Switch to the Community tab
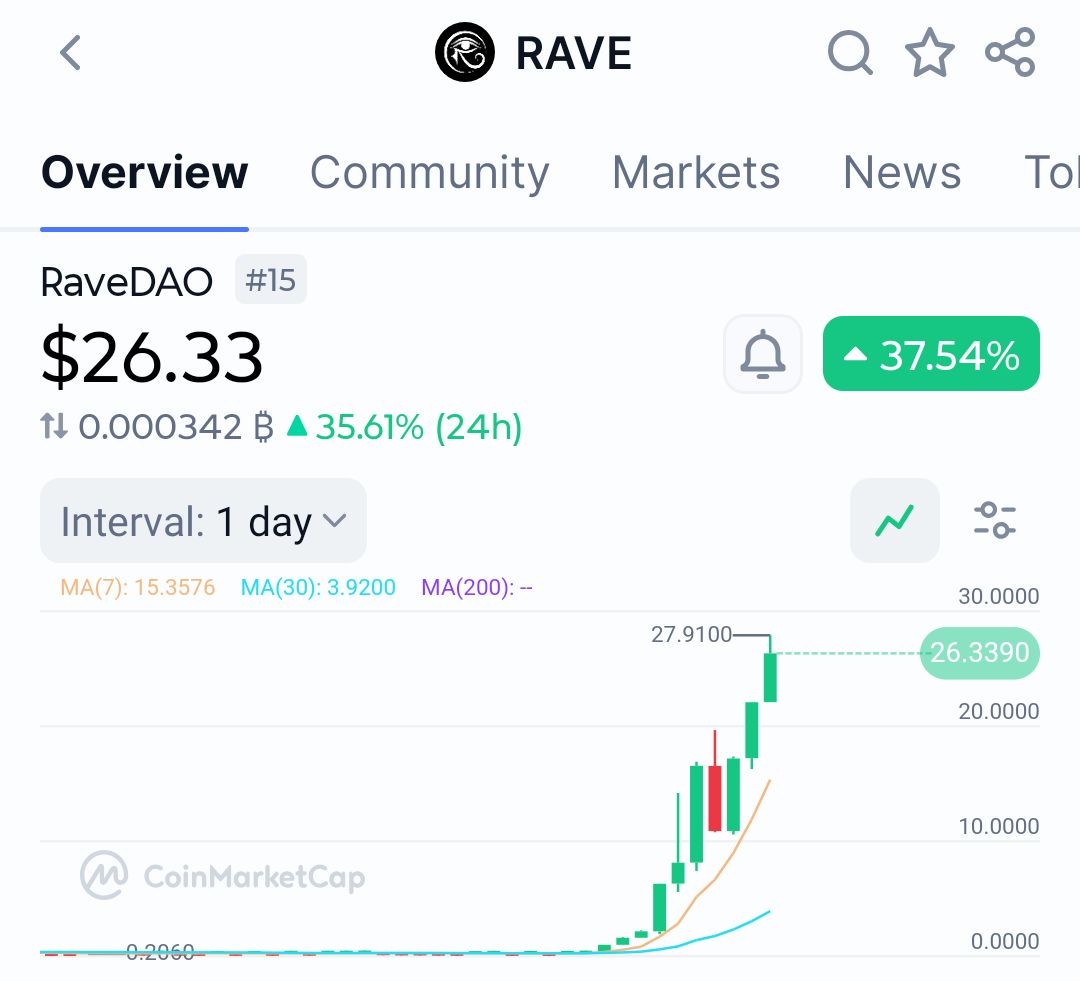Image resolution: width=1080 pixels, height=981 pixels. coord(430,172)
